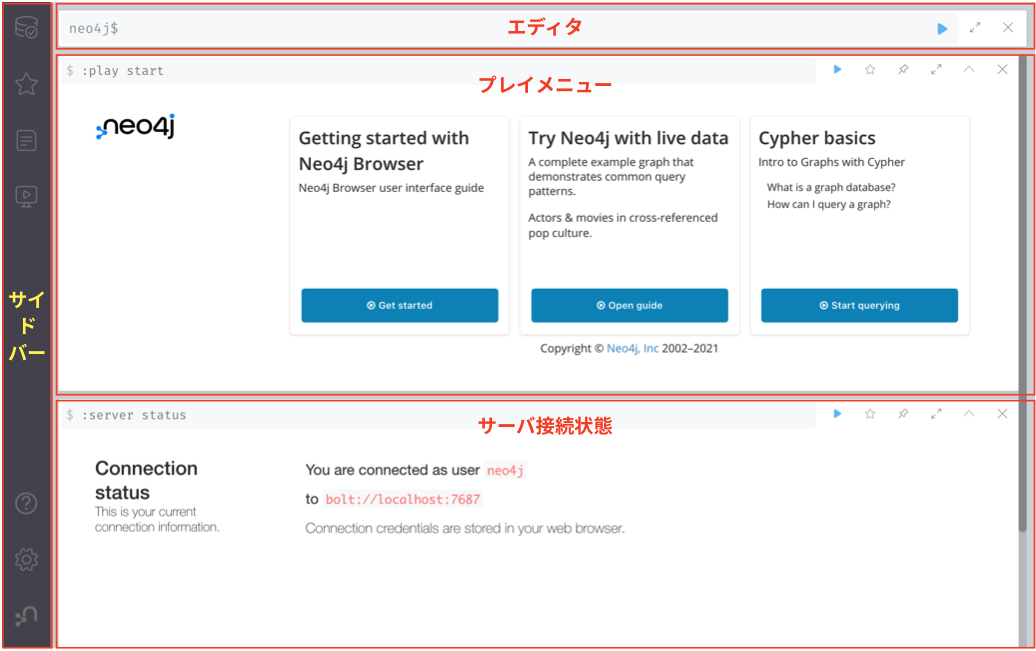1036x651 pixels.
Task: Open Browser settings gear icon
Action: click(x=26, y=560)
